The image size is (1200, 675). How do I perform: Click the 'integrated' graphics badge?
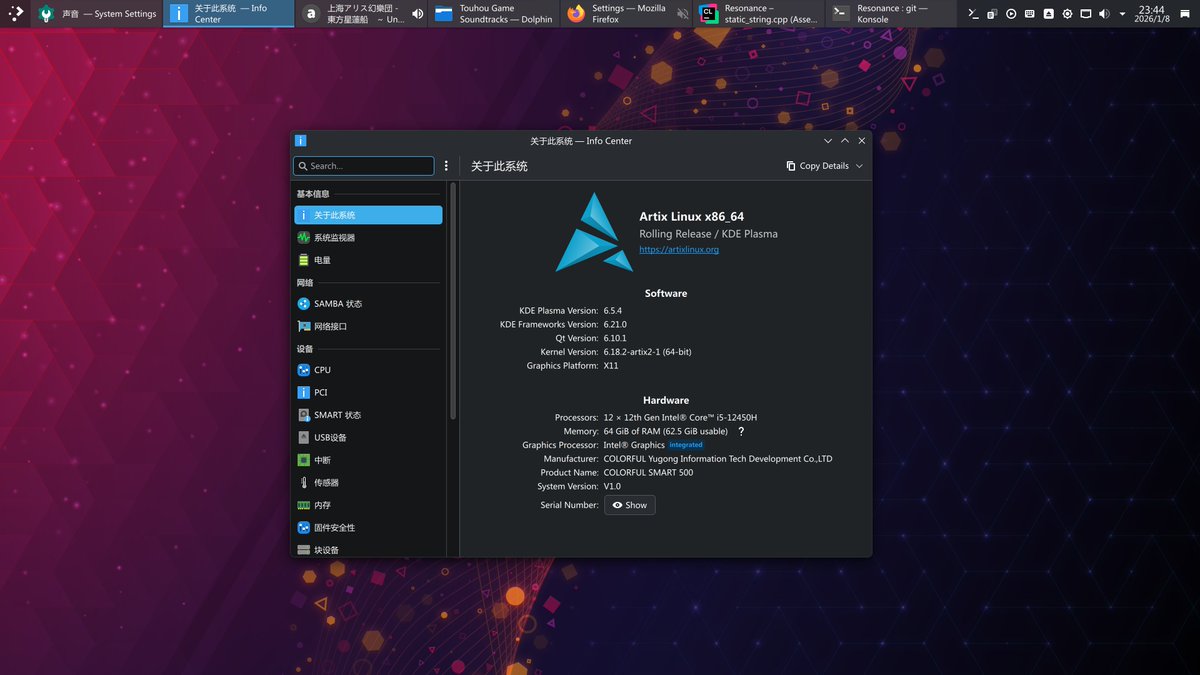(686, 445)
